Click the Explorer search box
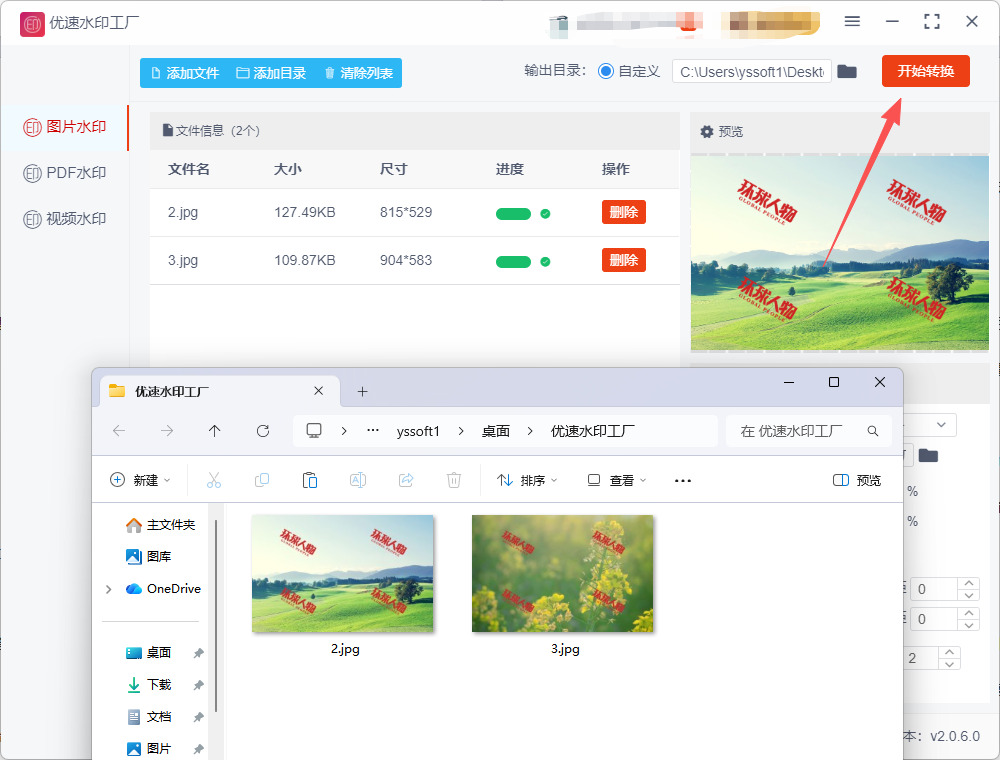The height and width of the screenshot is (760, 1000). pyautogui.click(x=808, y=431)
